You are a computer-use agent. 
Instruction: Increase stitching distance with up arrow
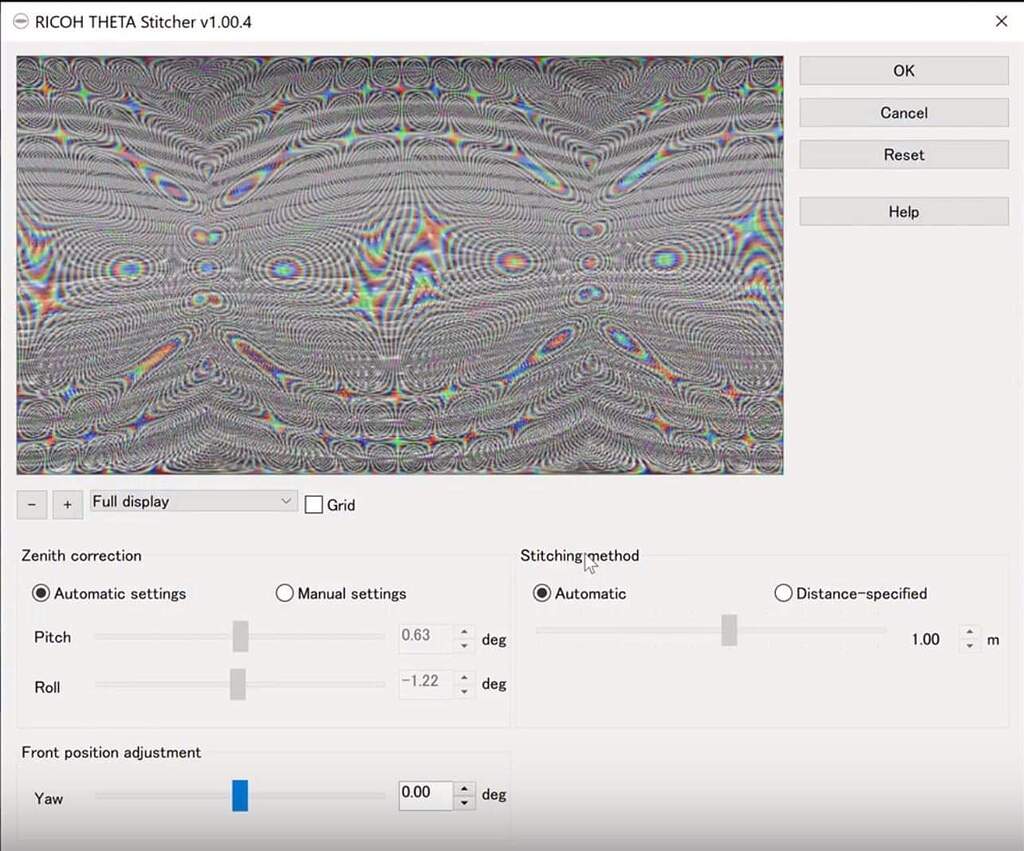point(969,632)
